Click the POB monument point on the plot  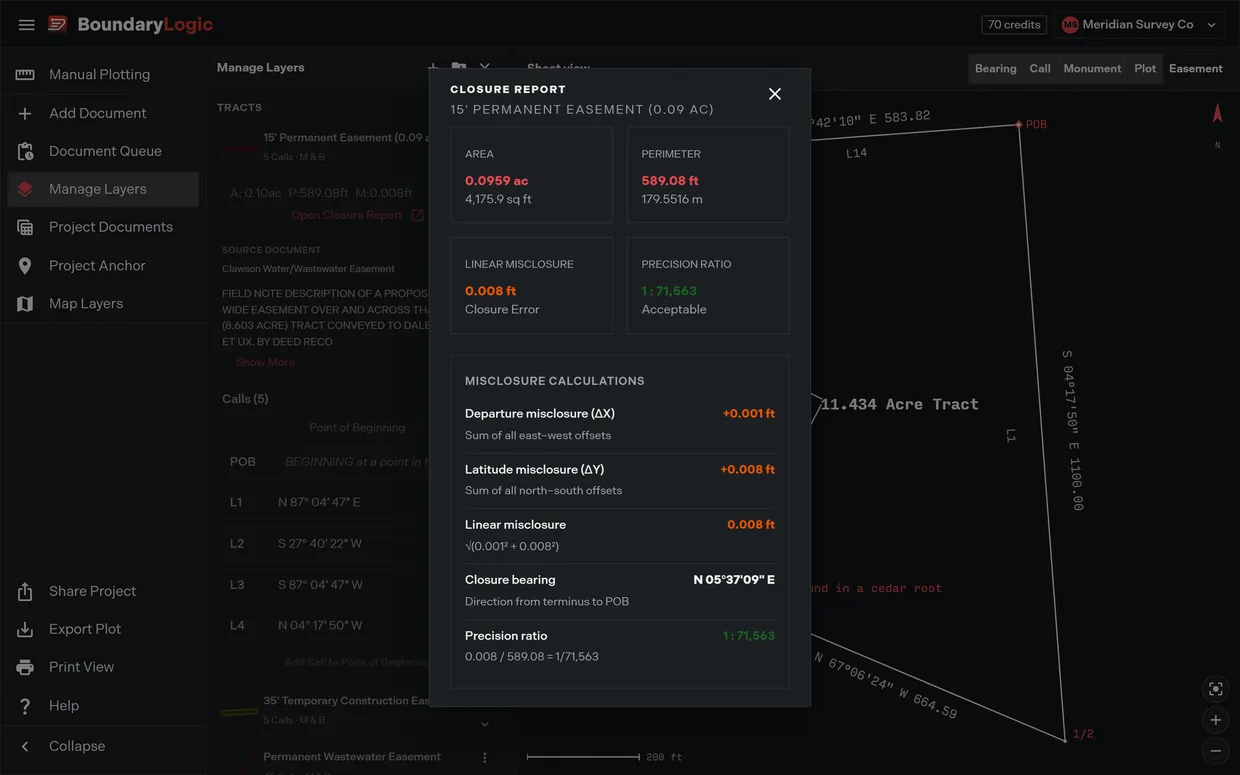pos(1019,125)
